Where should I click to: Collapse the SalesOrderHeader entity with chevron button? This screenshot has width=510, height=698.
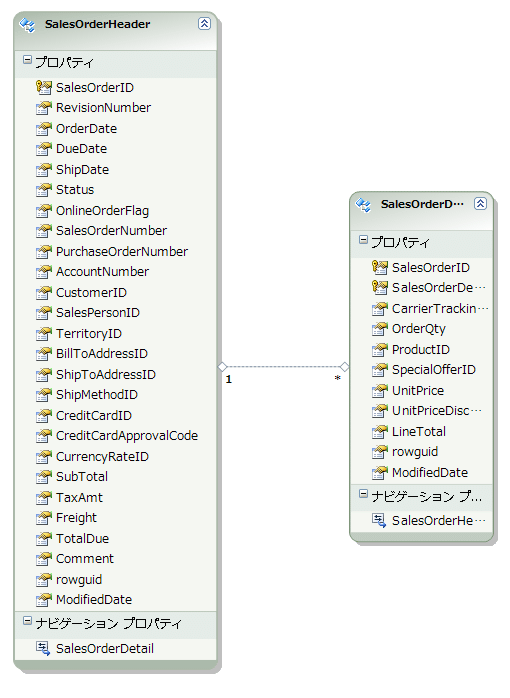point(204,23)
